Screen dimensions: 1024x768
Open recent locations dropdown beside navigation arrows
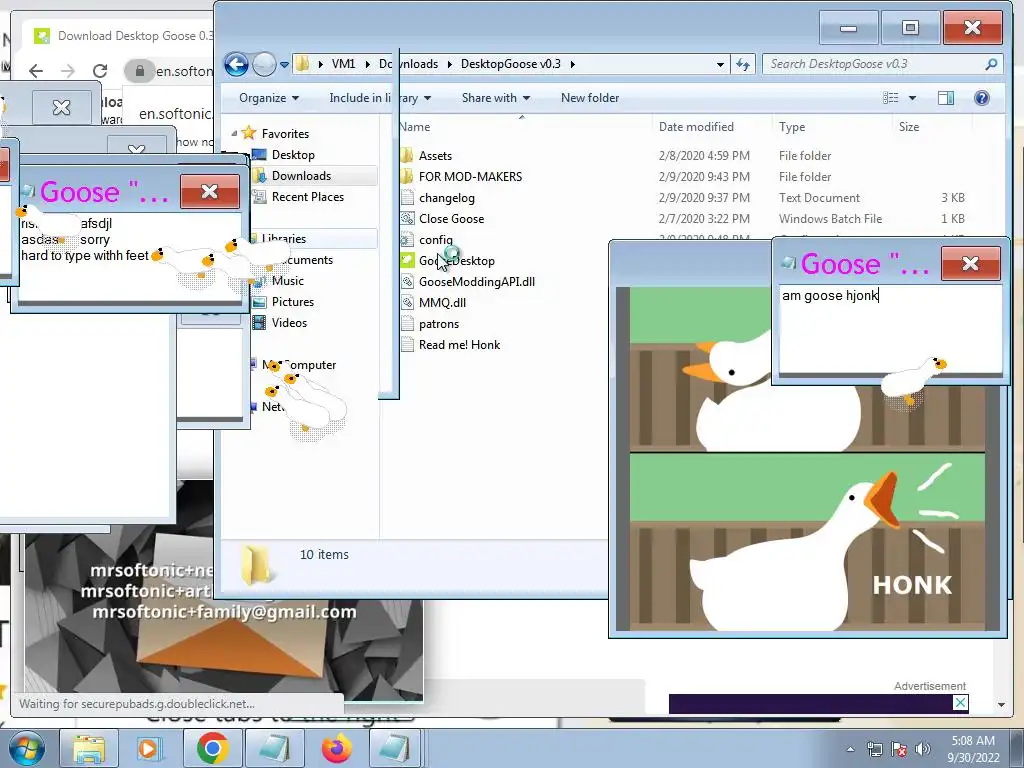[284, 65]
